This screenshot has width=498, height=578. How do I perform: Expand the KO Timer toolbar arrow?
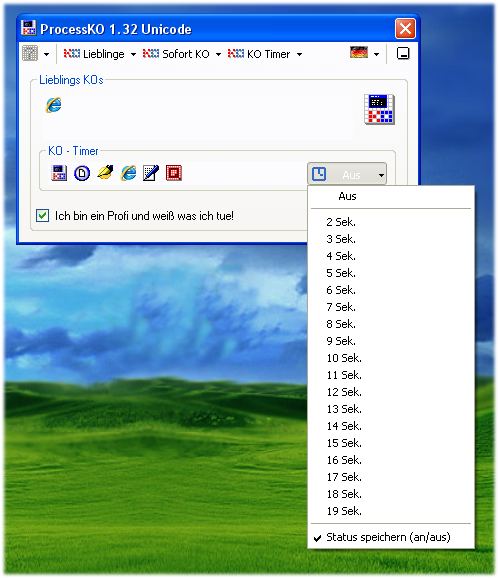(x=299, y=55)
